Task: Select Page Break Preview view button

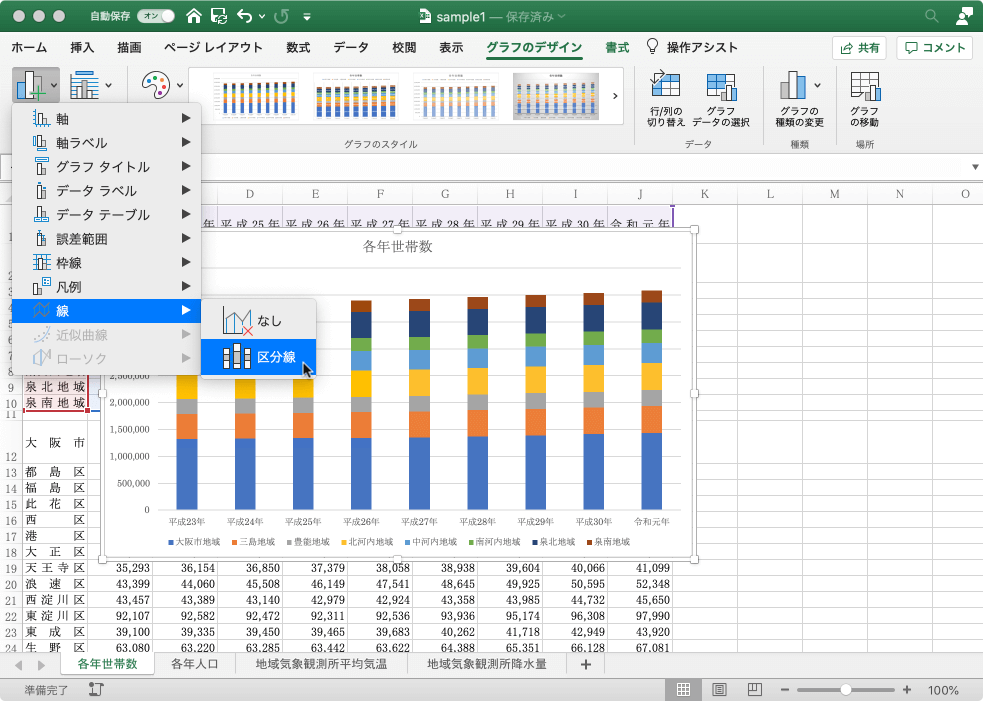Action: (x=754, y=690)
